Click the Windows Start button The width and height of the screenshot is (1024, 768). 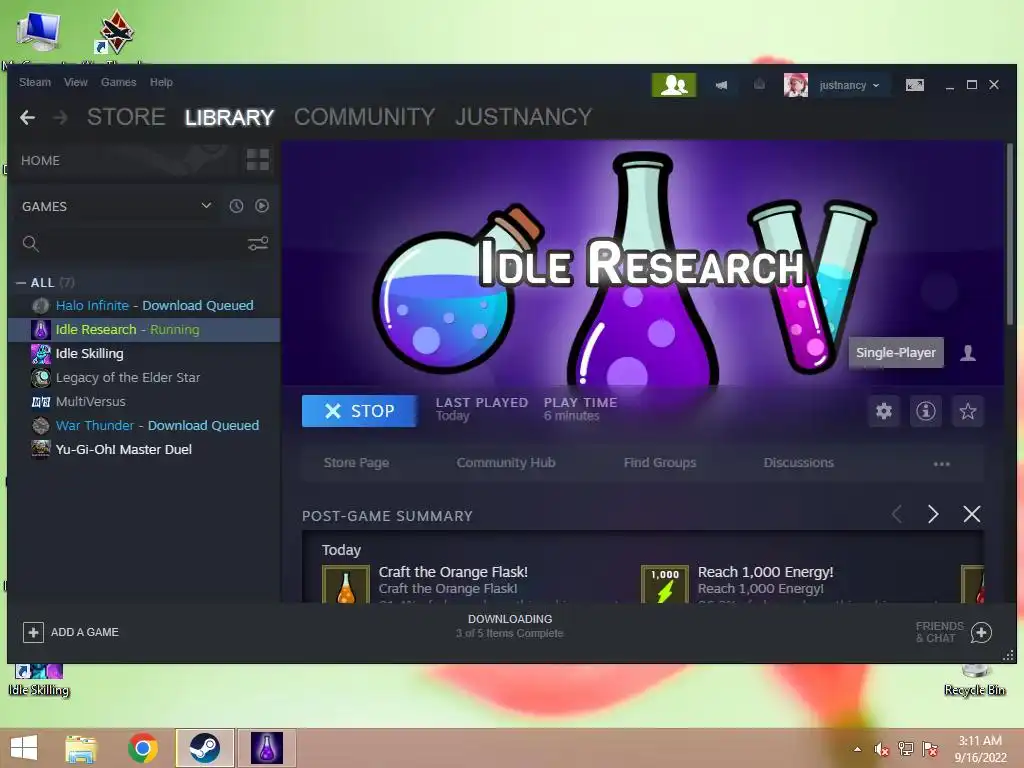tap(24, 748)
